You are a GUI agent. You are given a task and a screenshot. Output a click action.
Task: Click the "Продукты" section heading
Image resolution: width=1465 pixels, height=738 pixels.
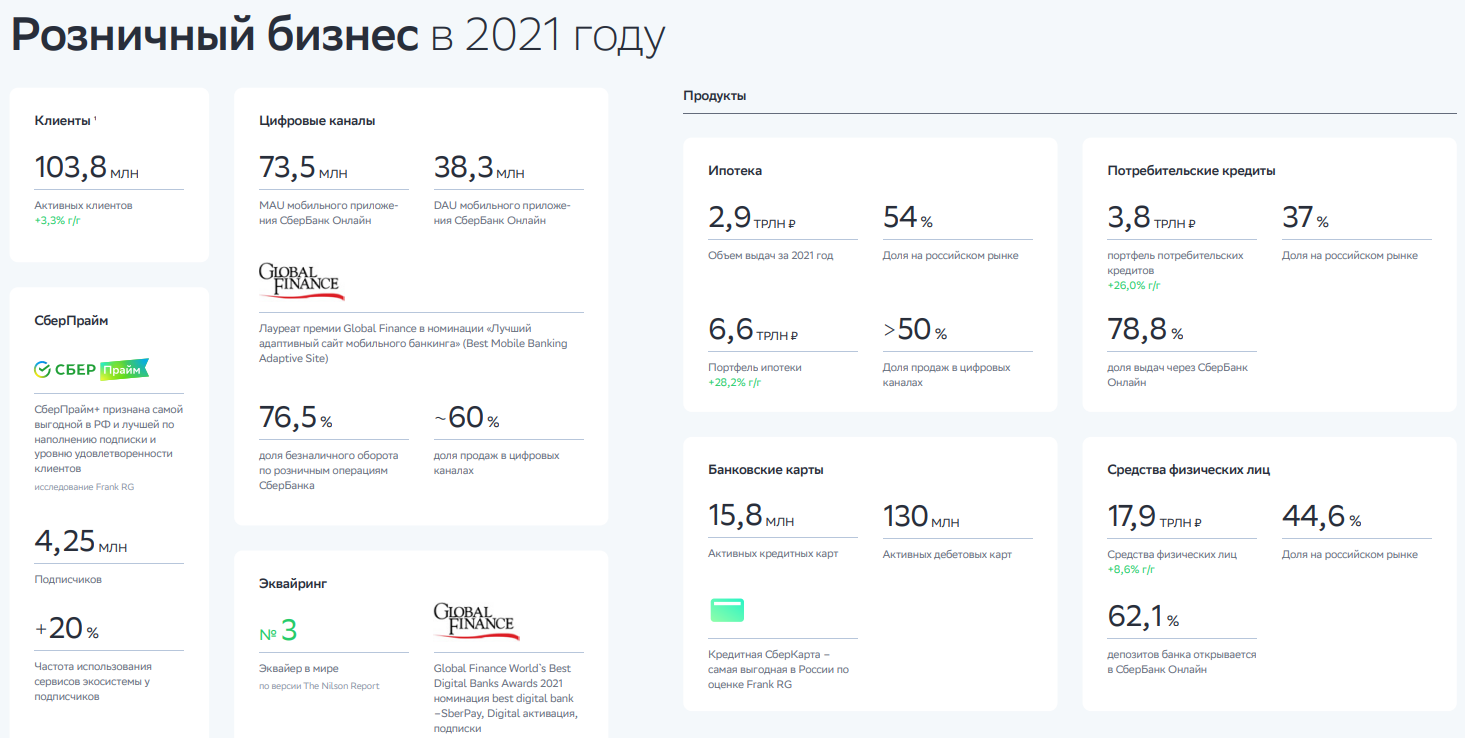tap(715, 96)
